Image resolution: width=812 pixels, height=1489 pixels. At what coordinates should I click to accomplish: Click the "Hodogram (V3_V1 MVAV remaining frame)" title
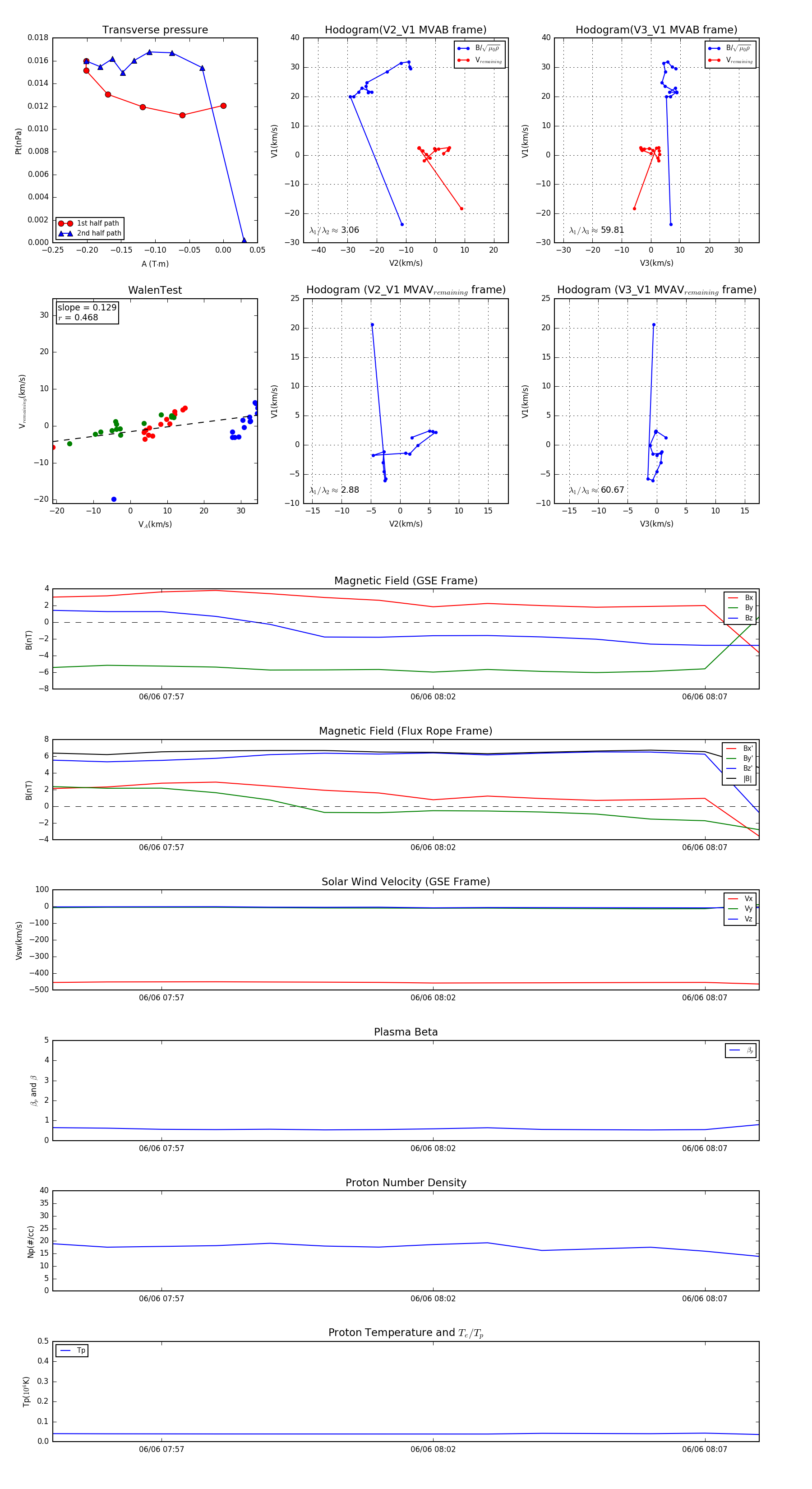pos(656,290)
